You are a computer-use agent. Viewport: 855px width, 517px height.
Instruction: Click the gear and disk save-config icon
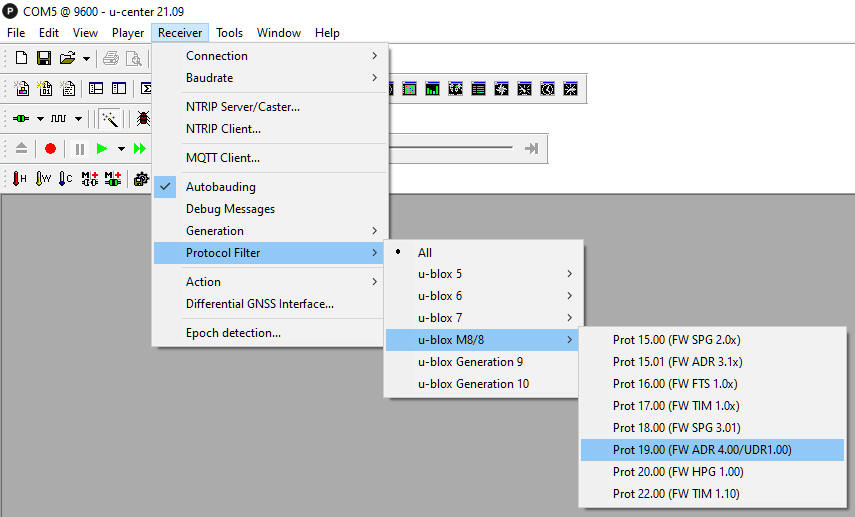click(141, 178)
